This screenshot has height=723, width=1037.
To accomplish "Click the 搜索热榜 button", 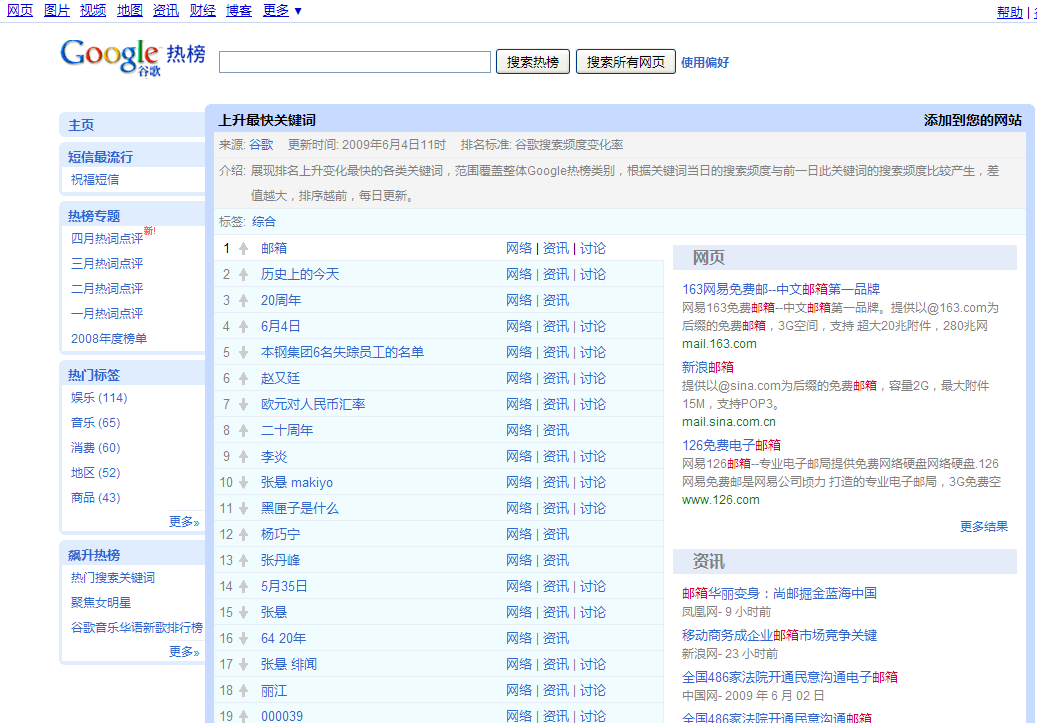I will point(532,62).
